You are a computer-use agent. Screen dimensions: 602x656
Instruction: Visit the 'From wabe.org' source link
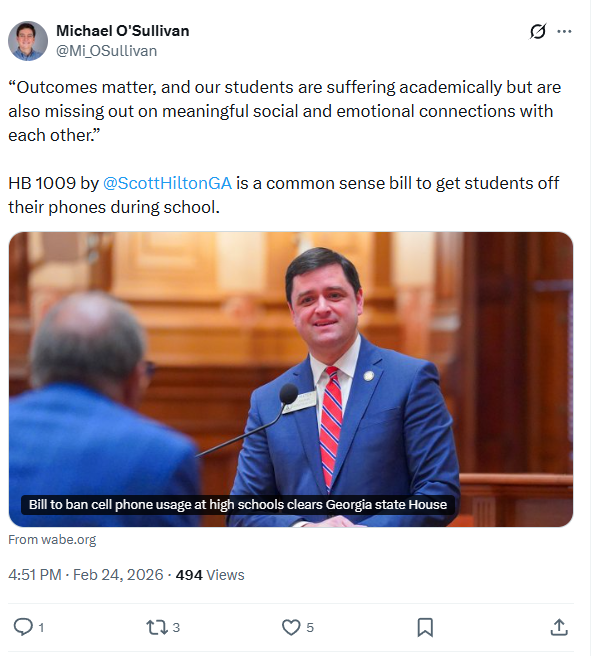(52, 540)
